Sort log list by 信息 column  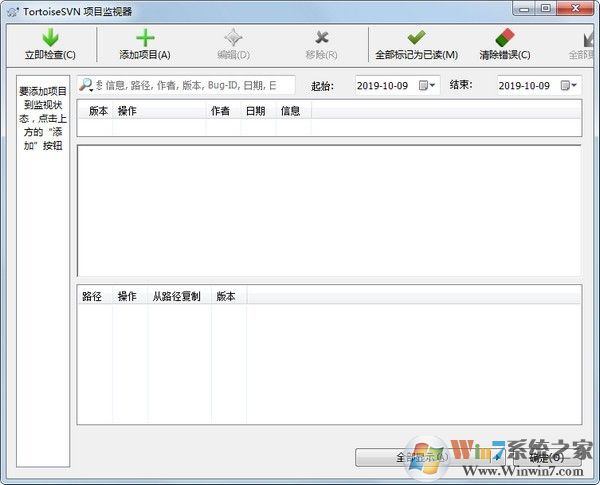pos(293,111)
